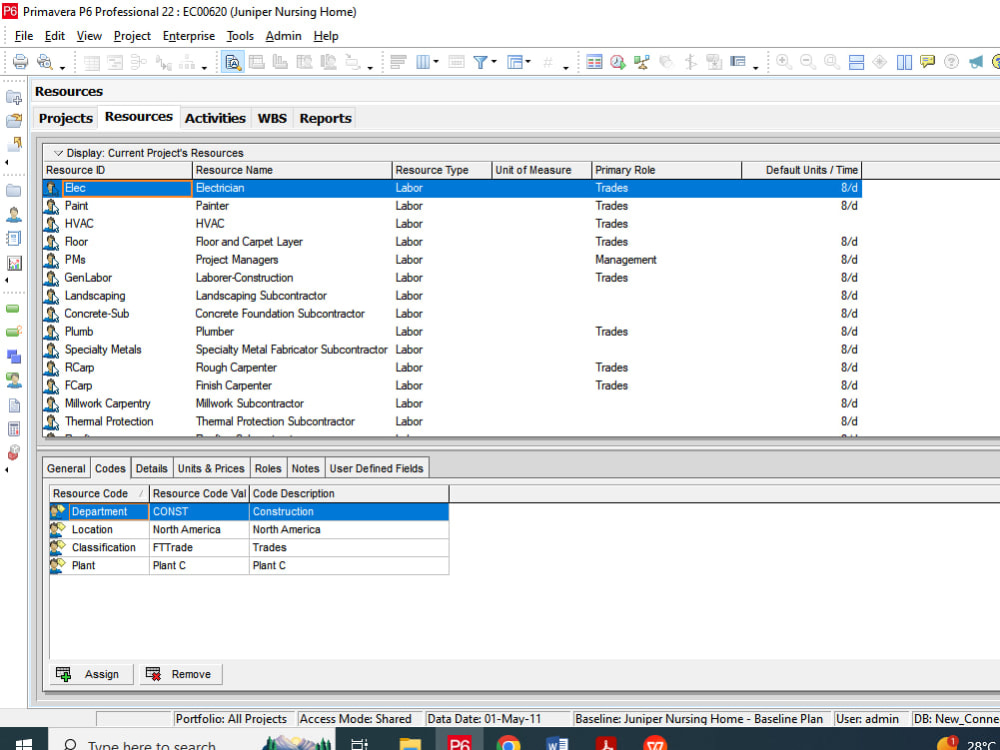Click the Help question mark icon

click(x=951, y=62)
